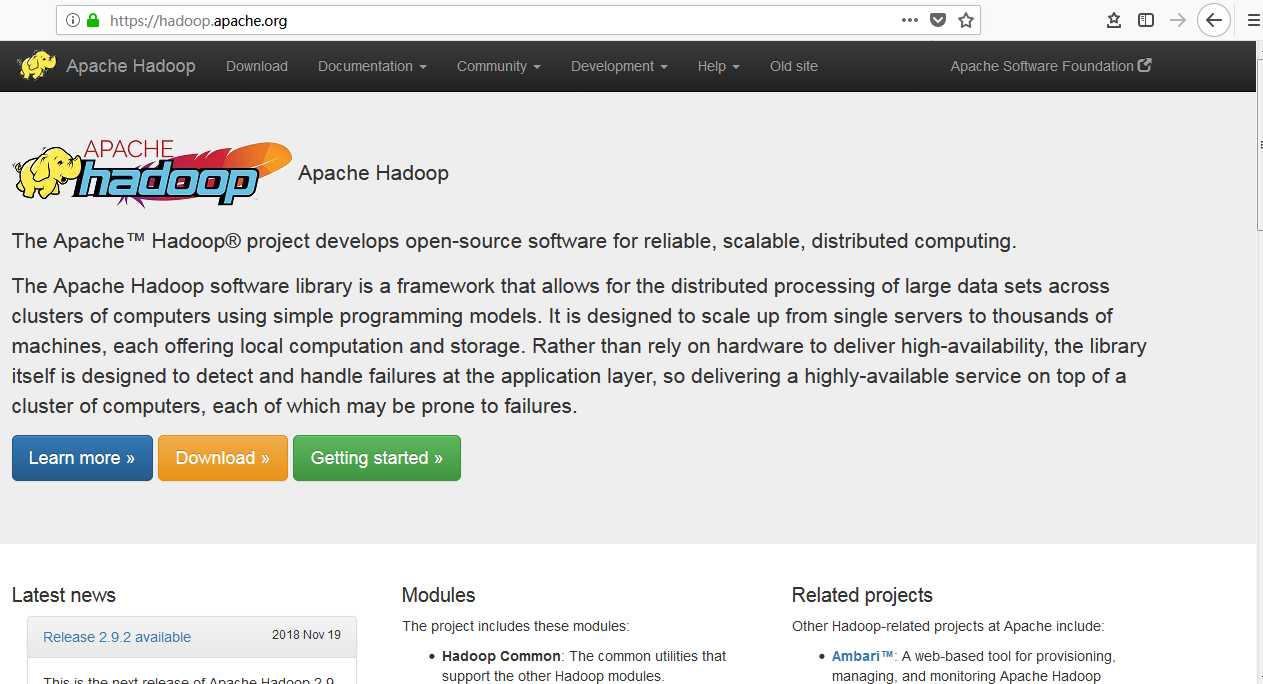Click the blue Learn more button

(x=82, y=458)
